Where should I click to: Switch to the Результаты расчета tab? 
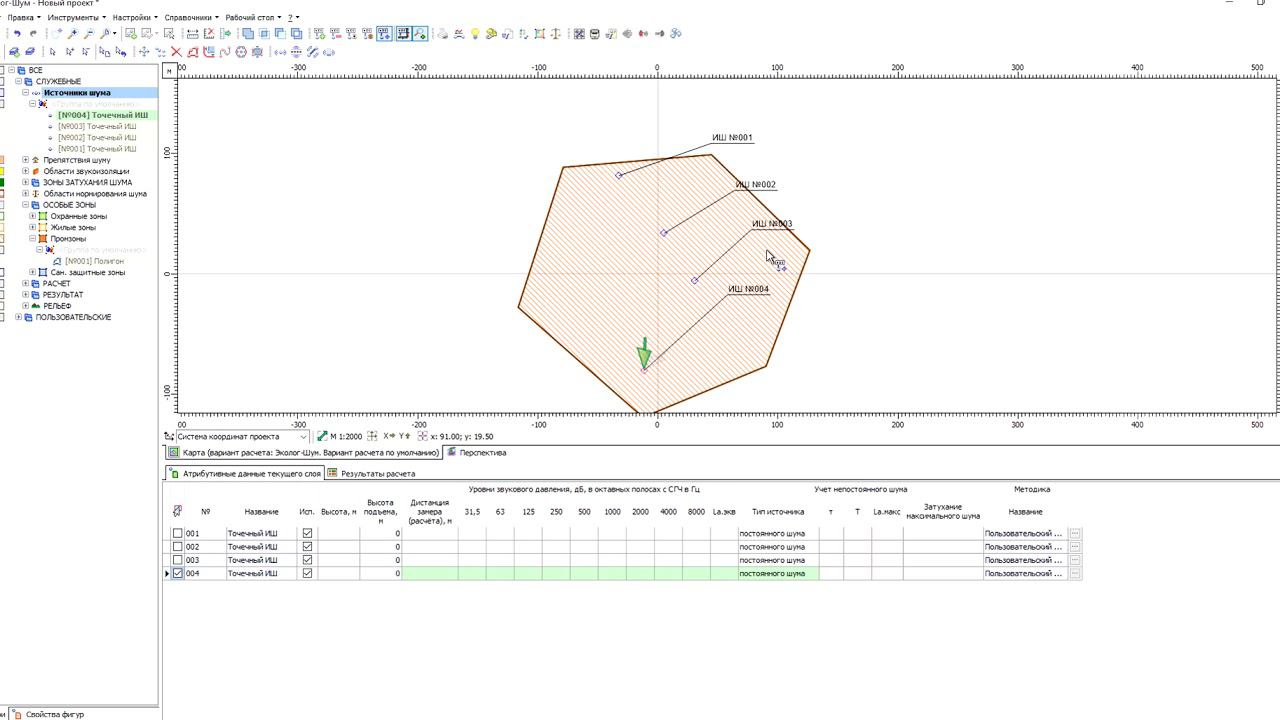pos(377,473)
